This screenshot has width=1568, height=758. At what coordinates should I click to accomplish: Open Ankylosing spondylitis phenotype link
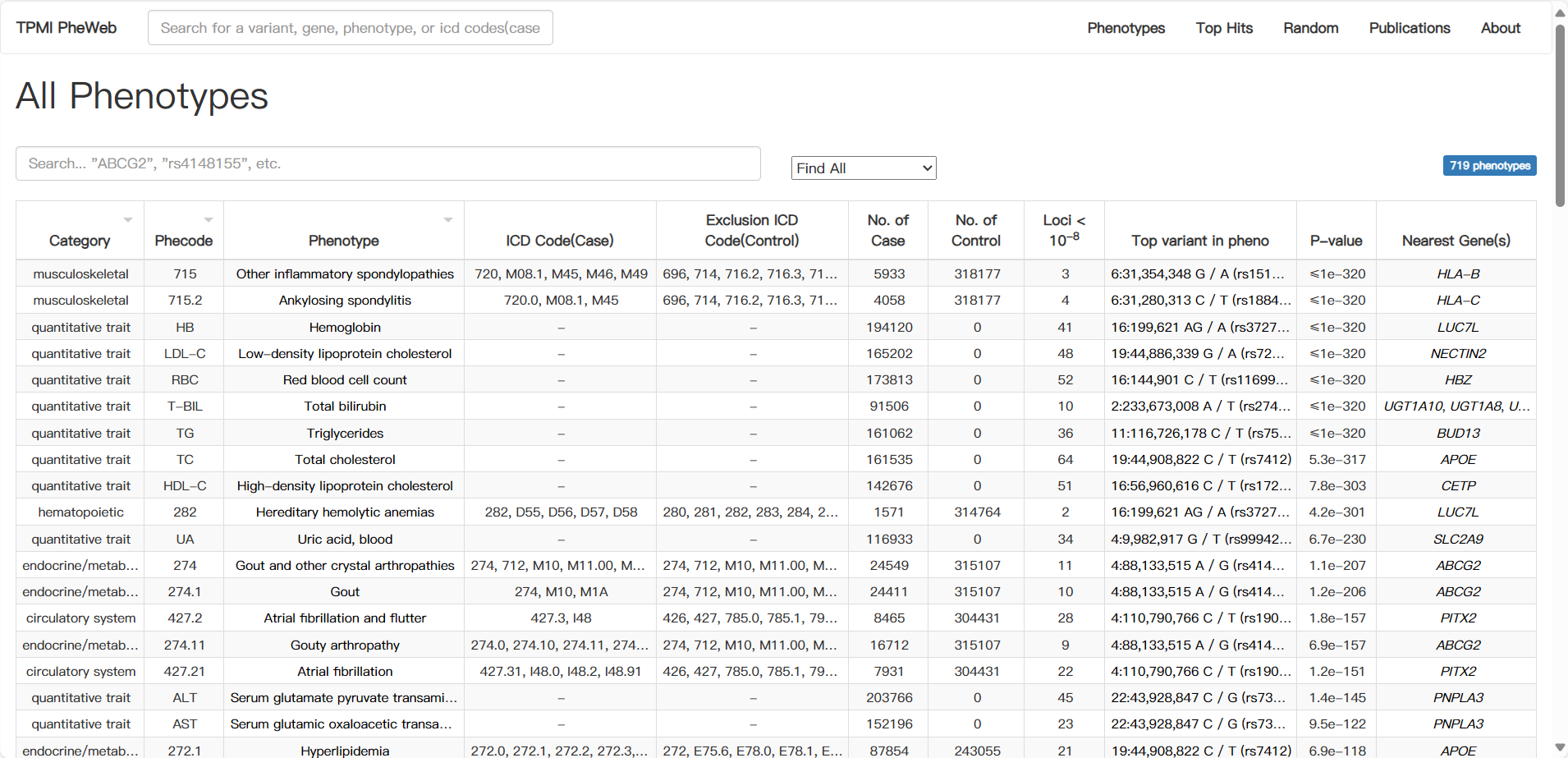tap(345, 300)
